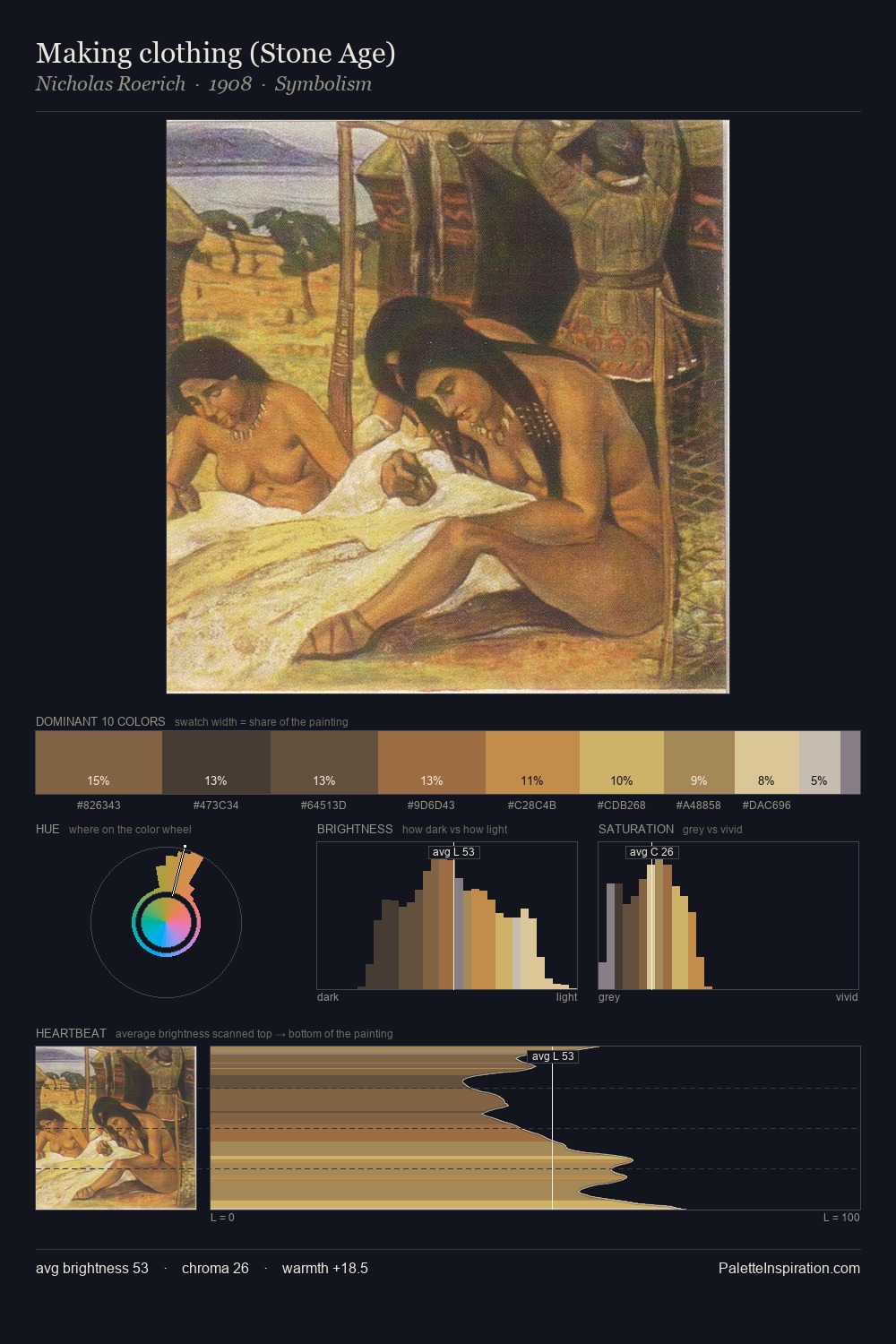Click the avg C 26 label in Saturation chart
Viewport: 896px width, 1344px height.
(x=651, y=852)
